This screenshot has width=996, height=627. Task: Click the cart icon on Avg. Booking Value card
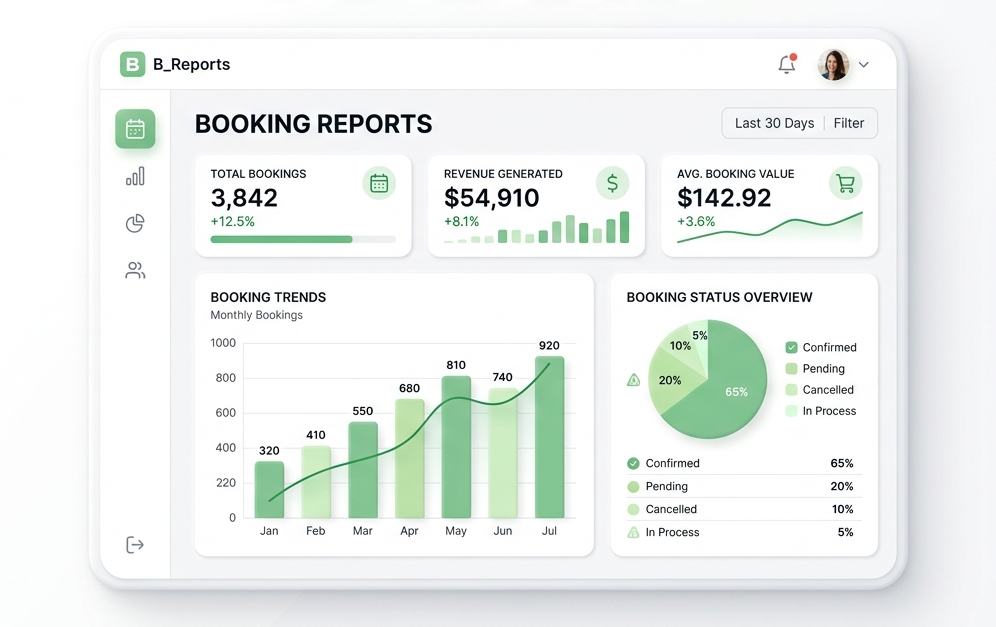(846, 183)
